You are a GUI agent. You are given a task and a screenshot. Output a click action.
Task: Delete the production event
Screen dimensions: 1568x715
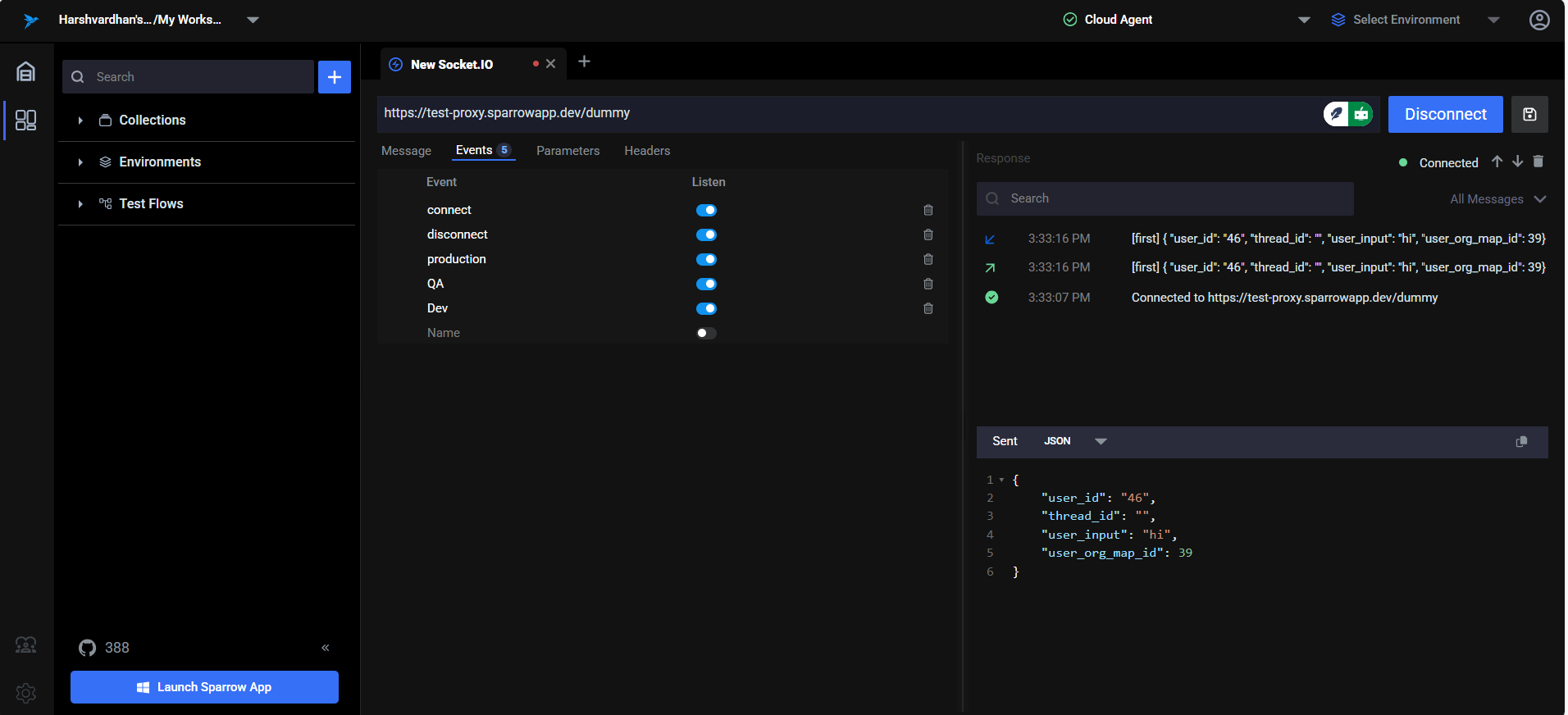(928, 259)
